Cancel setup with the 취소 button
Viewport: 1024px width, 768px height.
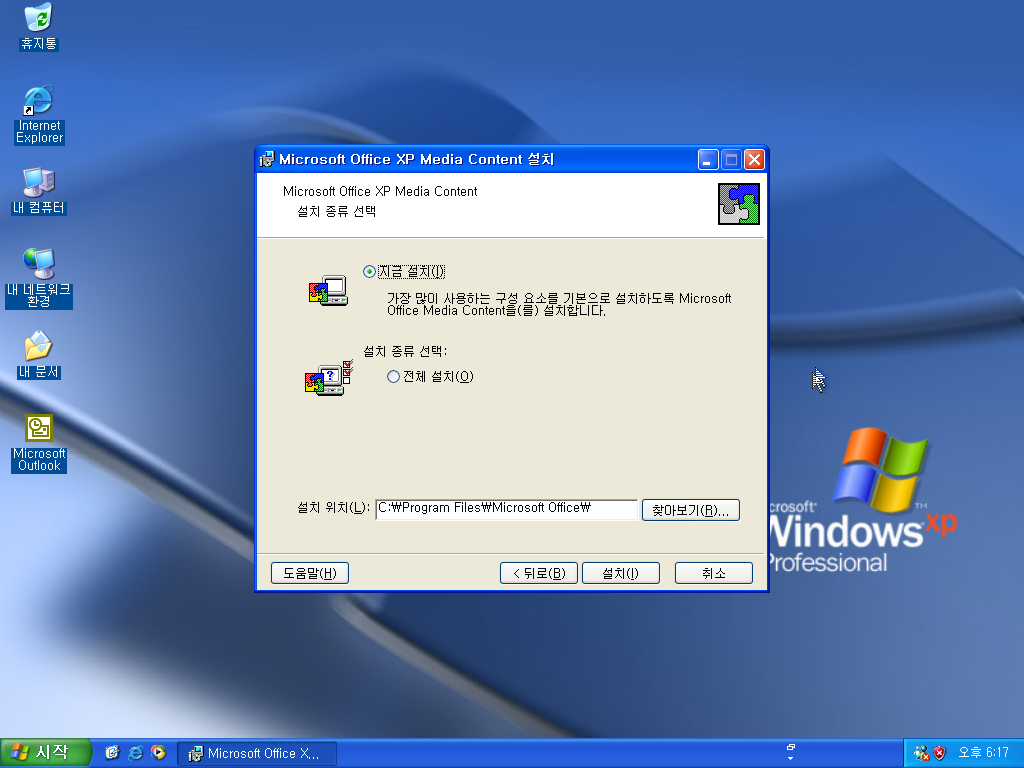point(714,573)
